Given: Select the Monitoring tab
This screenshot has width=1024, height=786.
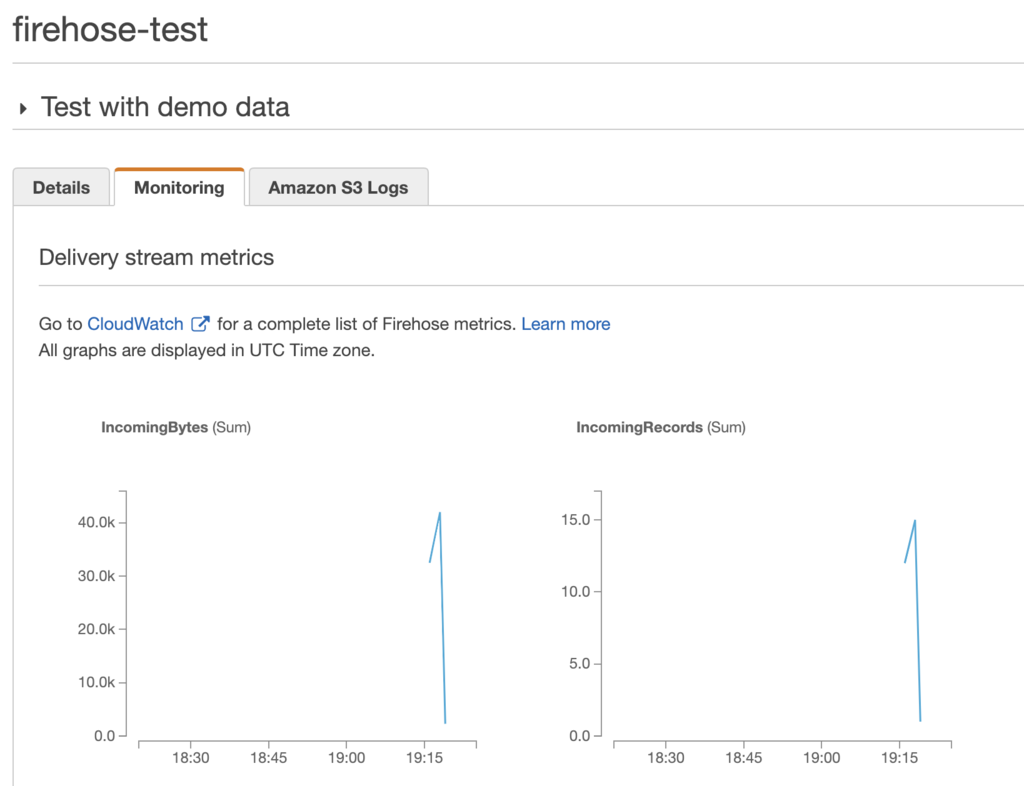Looking at the screenshot, I should [x=179, y=187].
